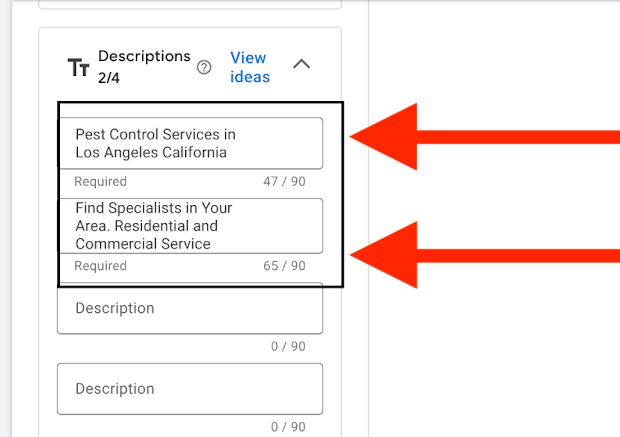This screenshot has height=437, width=620.
Task: Focus the Find Specialists description field
Action: 190,225
